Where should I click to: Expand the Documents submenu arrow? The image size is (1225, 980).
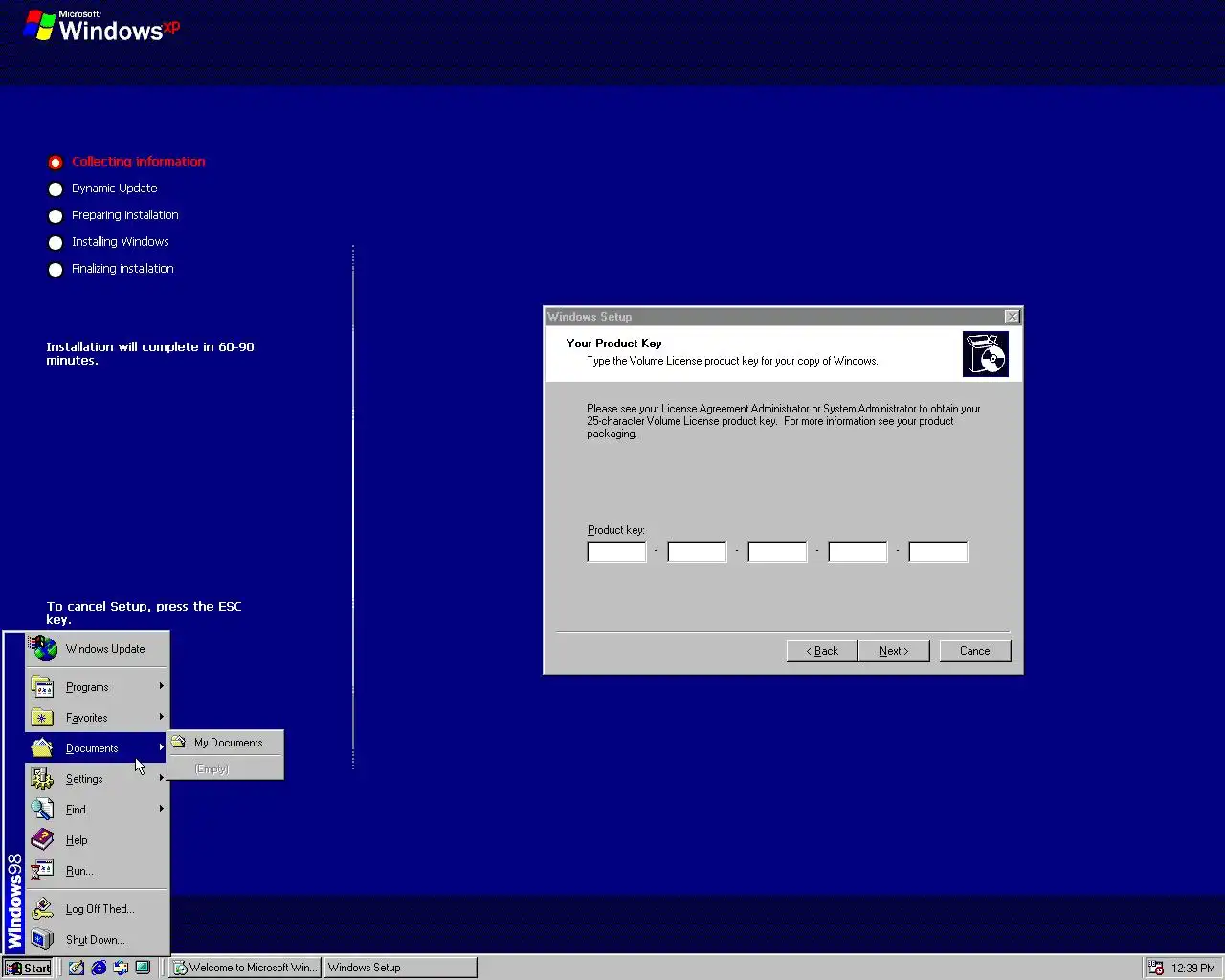pos(161,747)
